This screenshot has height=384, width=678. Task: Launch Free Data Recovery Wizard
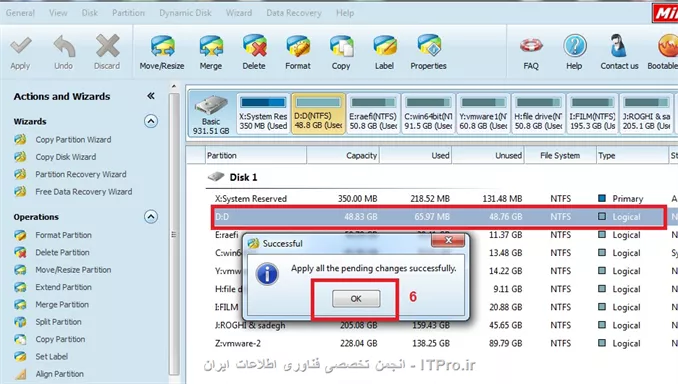(x=84, y=192)
